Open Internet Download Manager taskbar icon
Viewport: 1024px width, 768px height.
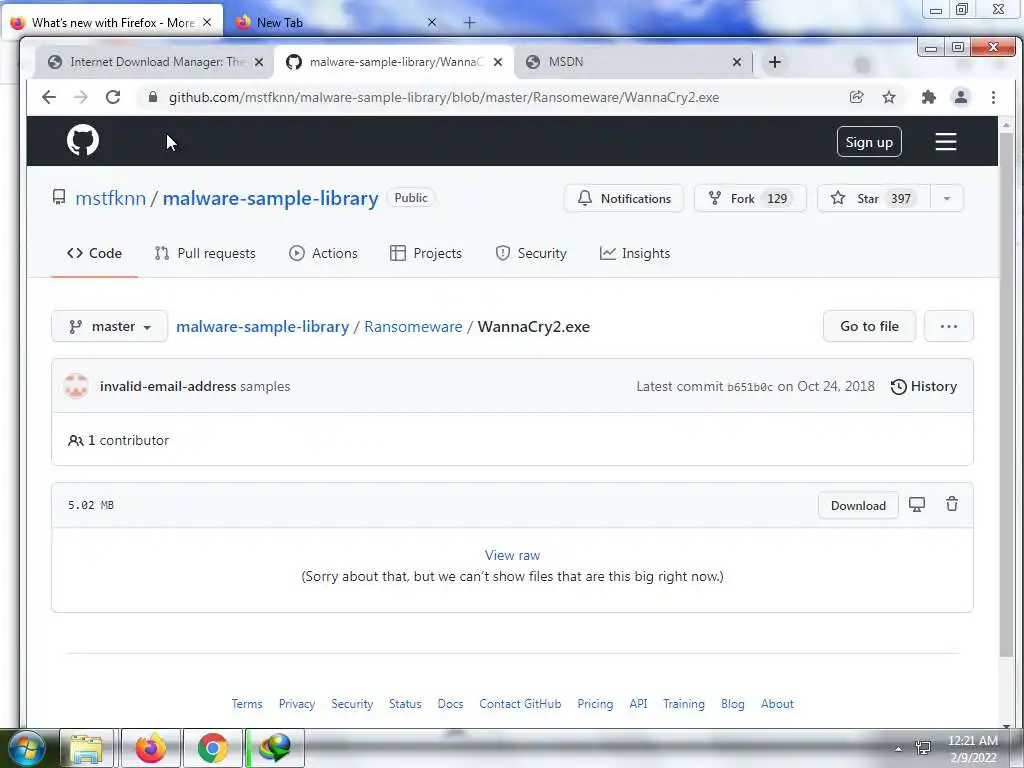(274, 748)
